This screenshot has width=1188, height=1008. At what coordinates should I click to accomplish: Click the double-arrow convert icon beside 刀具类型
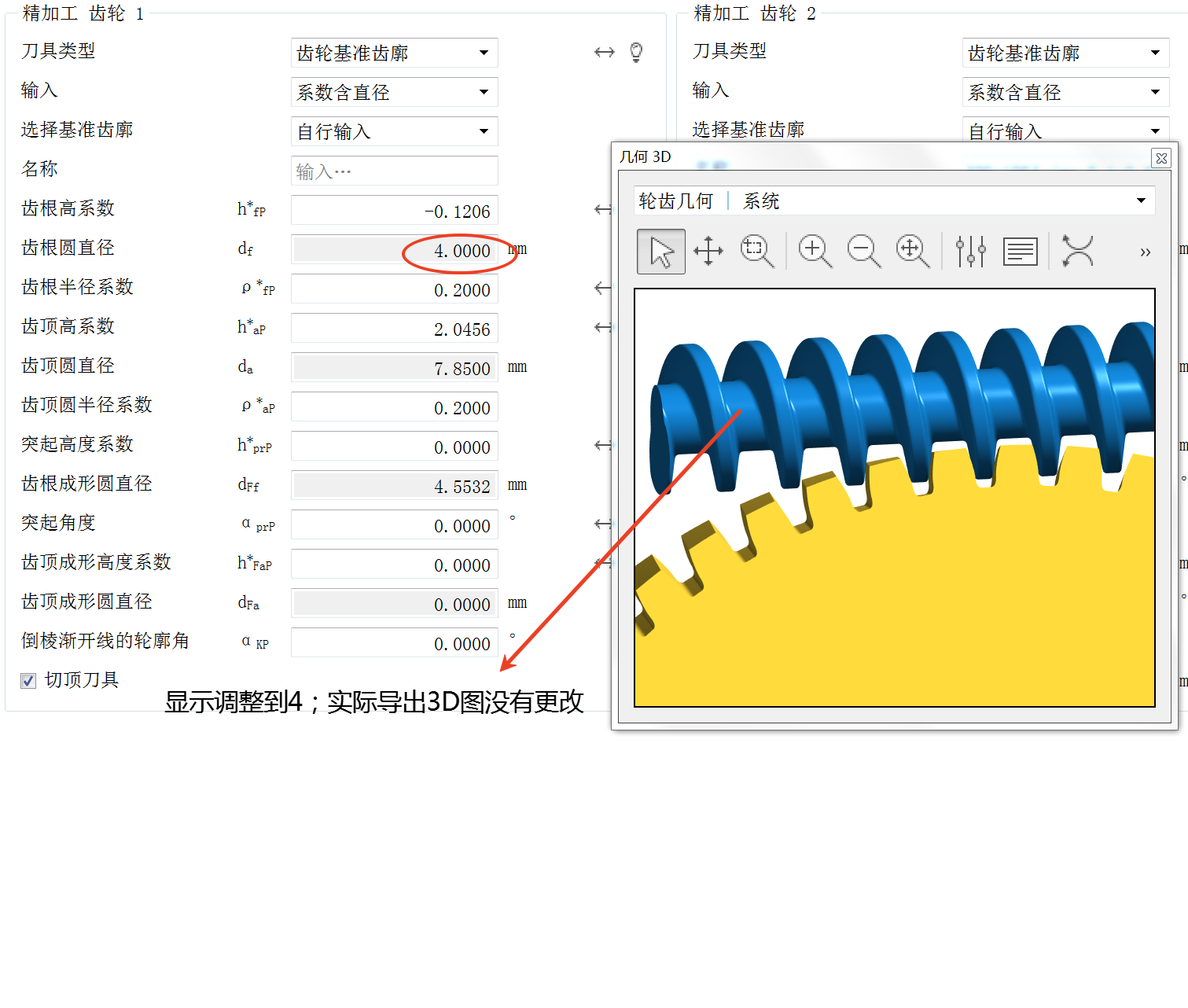604,53
